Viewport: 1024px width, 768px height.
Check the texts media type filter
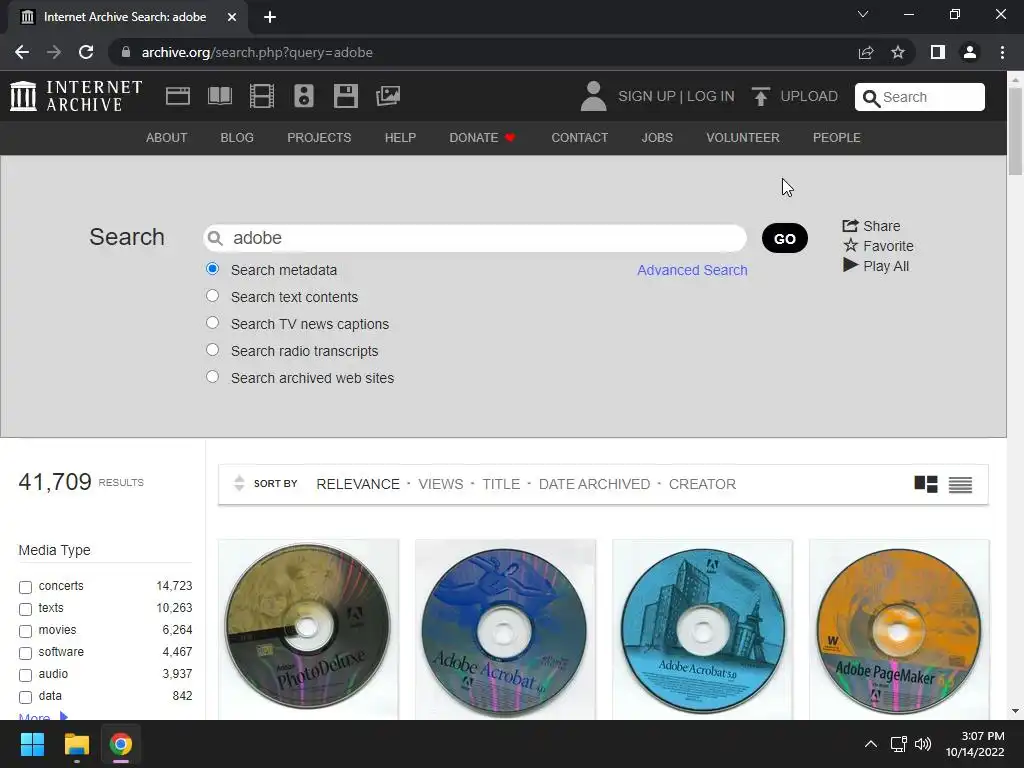tap(25, 609)
